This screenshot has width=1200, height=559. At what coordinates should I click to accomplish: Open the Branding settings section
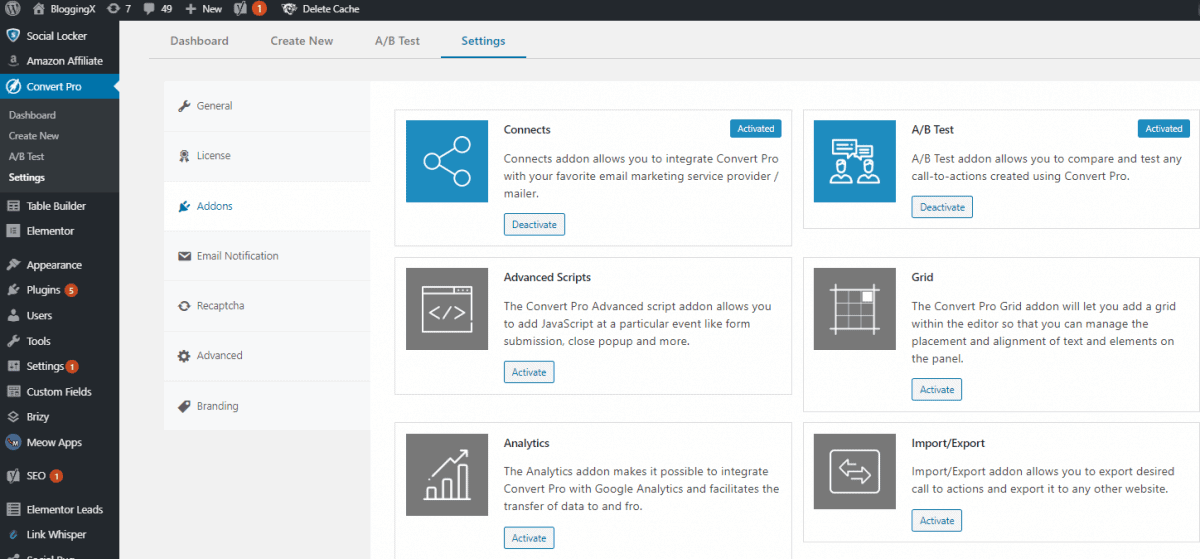click(x=267, y=406)
